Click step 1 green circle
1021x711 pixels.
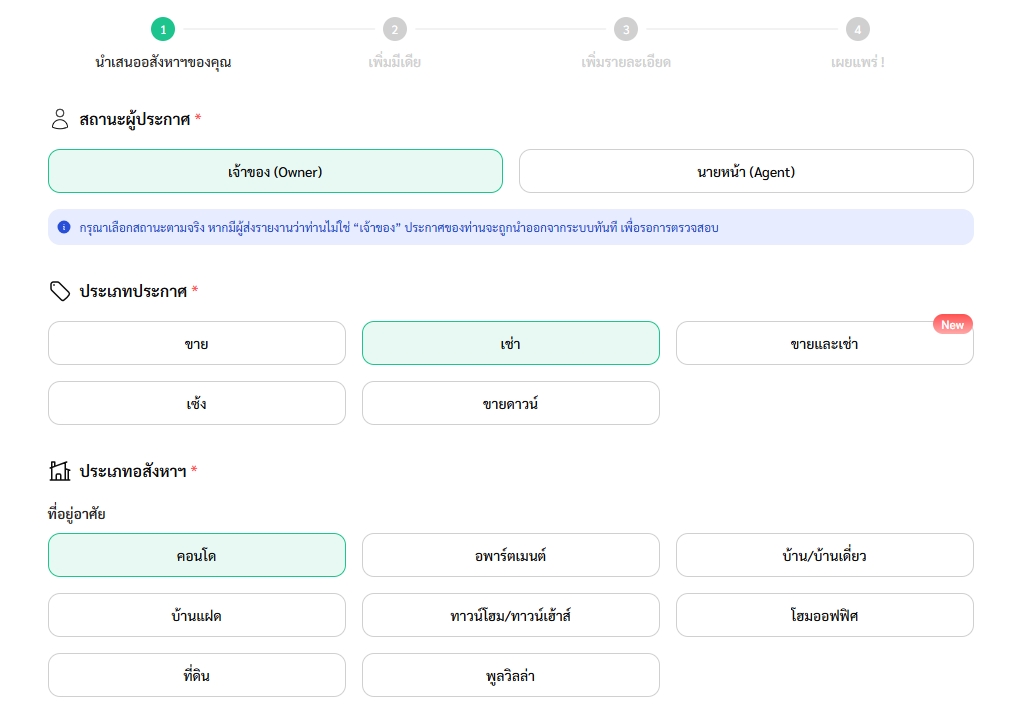[163, 29]
